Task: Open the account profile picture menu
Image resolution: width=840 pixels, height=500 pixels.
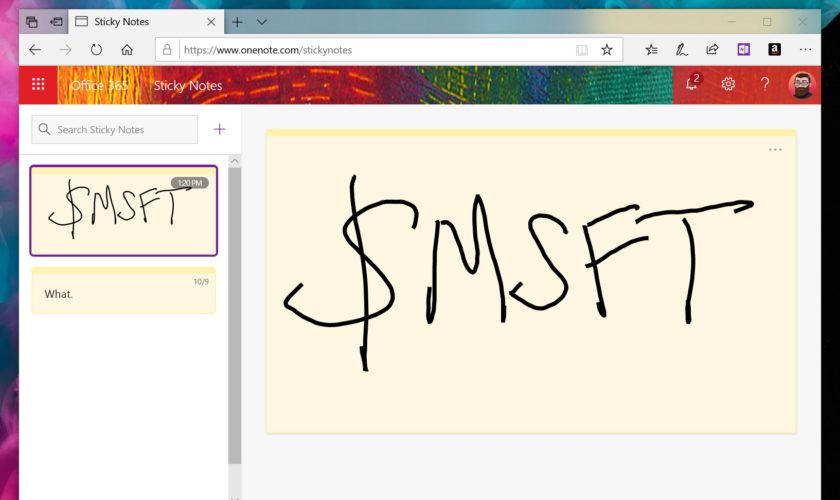Action: [x=801, y=84]
